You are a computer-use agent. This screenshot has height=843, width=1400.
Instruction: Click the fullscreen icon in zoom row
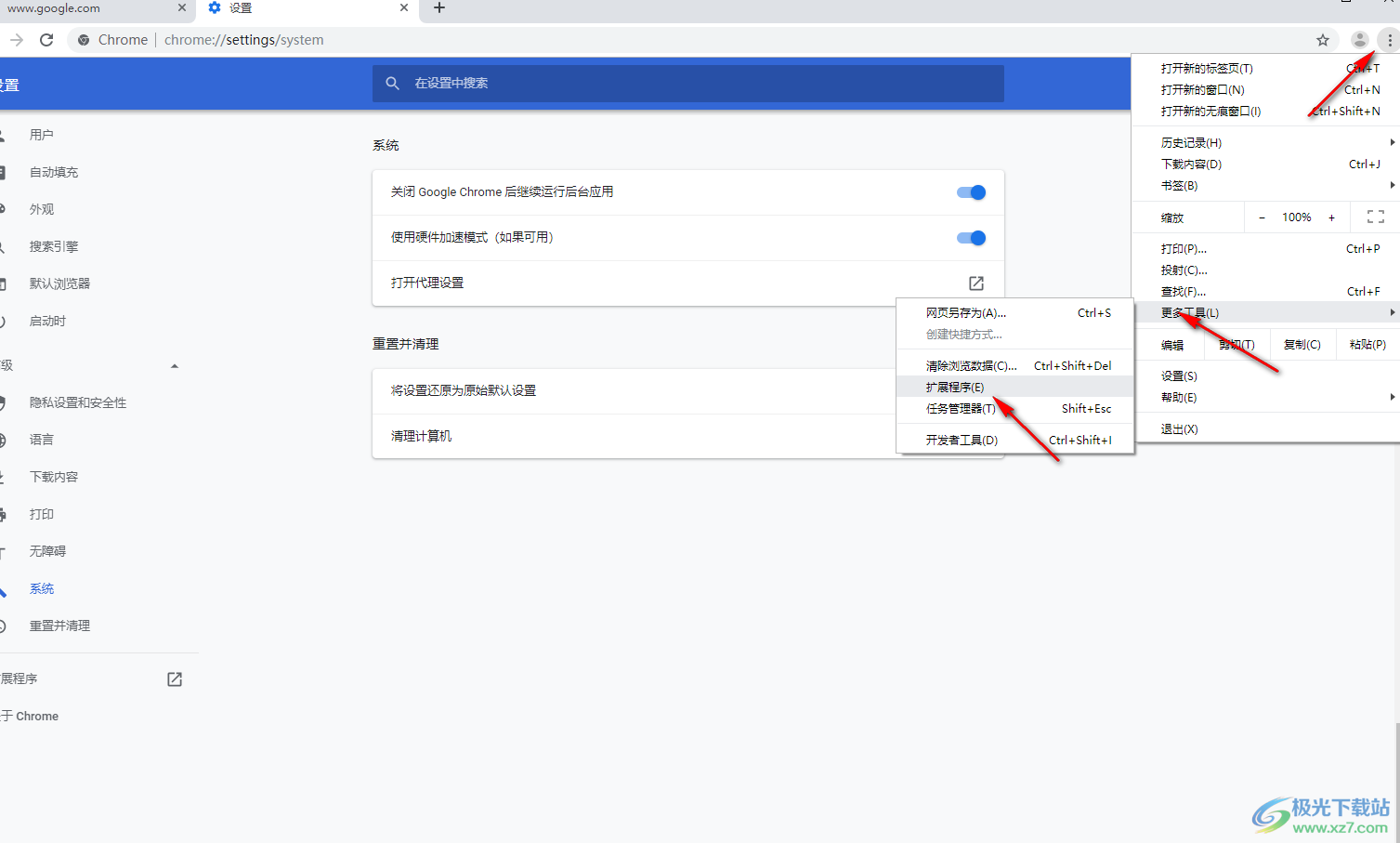[1376, 217]
